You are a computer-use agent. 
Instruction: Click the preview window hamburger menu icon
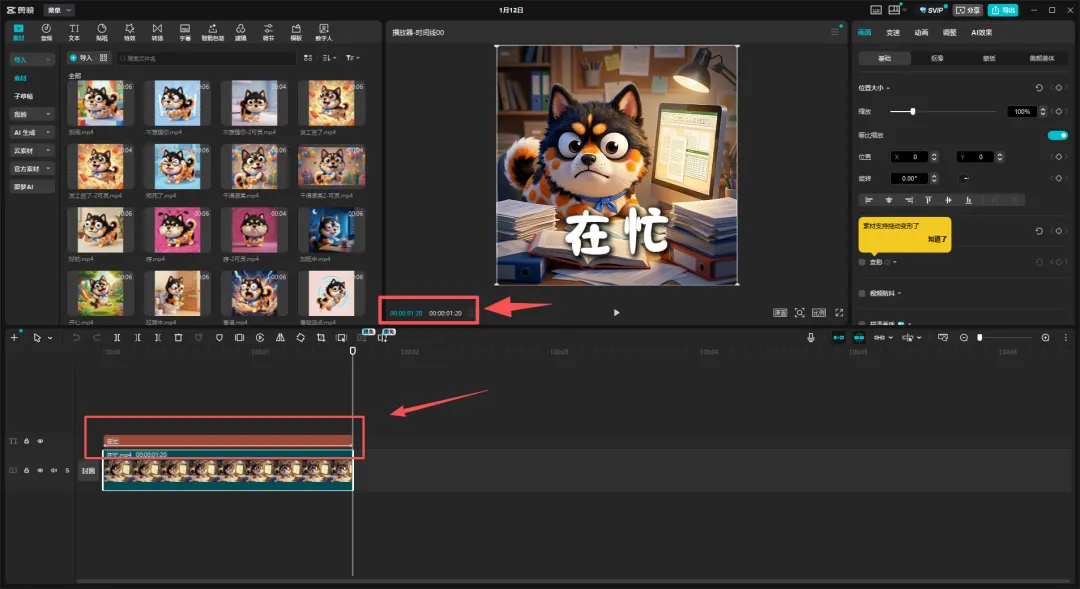point(835,32)
